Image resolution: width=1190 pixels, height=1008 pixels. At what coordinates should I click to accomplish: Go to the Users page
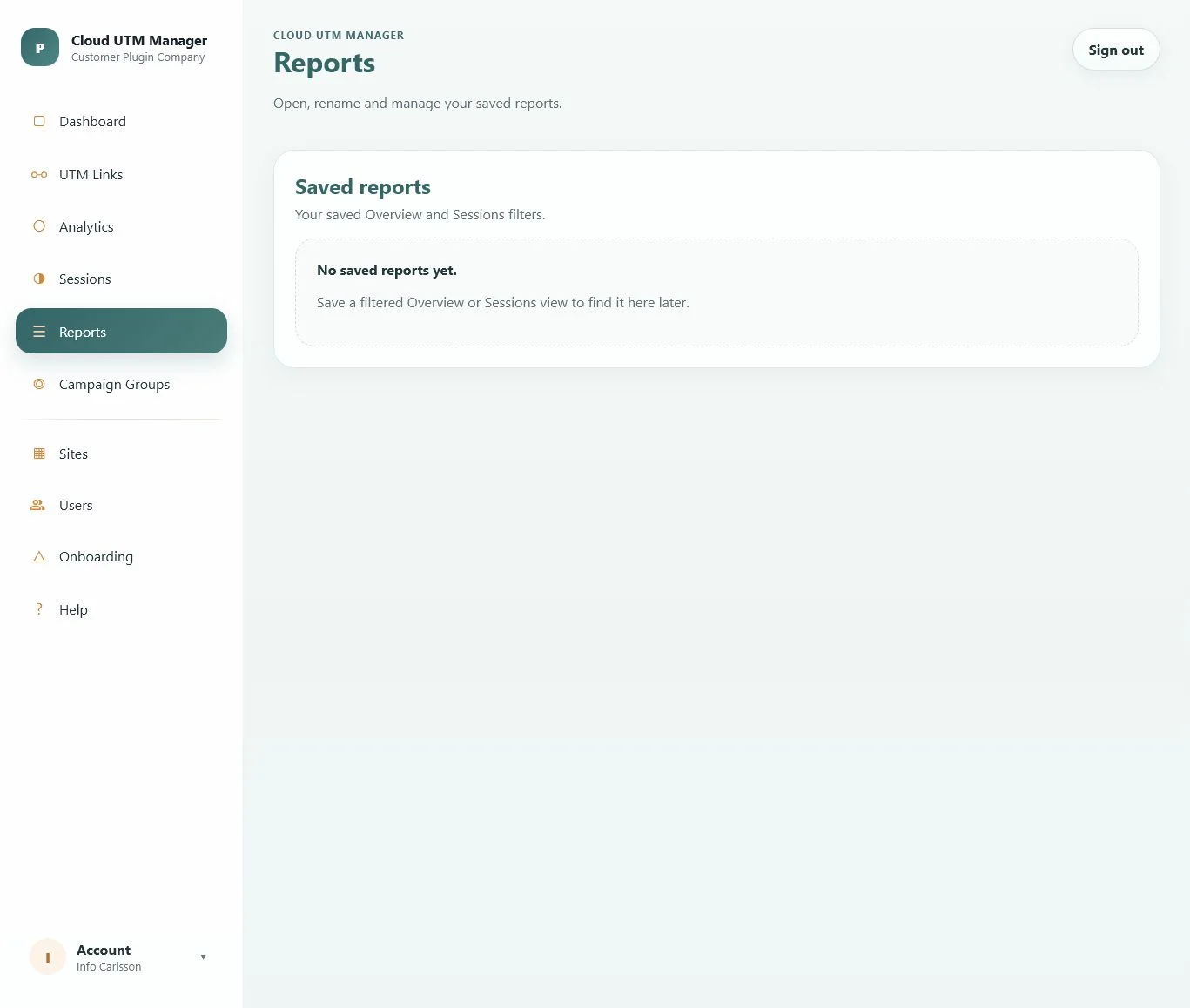click(121, 505)
